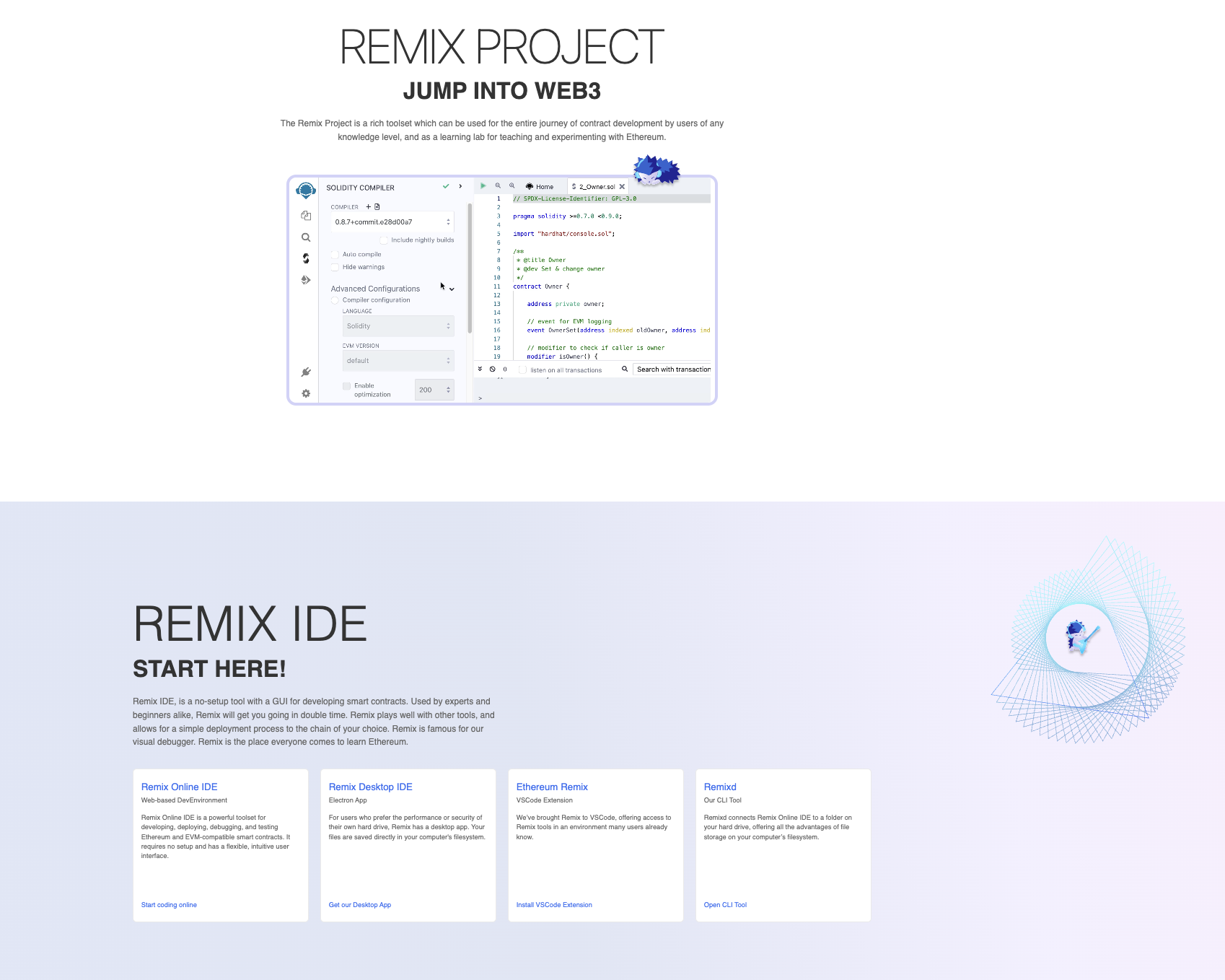The width and height of the screenshot is (1225, 980).
Task: Click 'address private owner;' code line
Action: tap(566, 304)
